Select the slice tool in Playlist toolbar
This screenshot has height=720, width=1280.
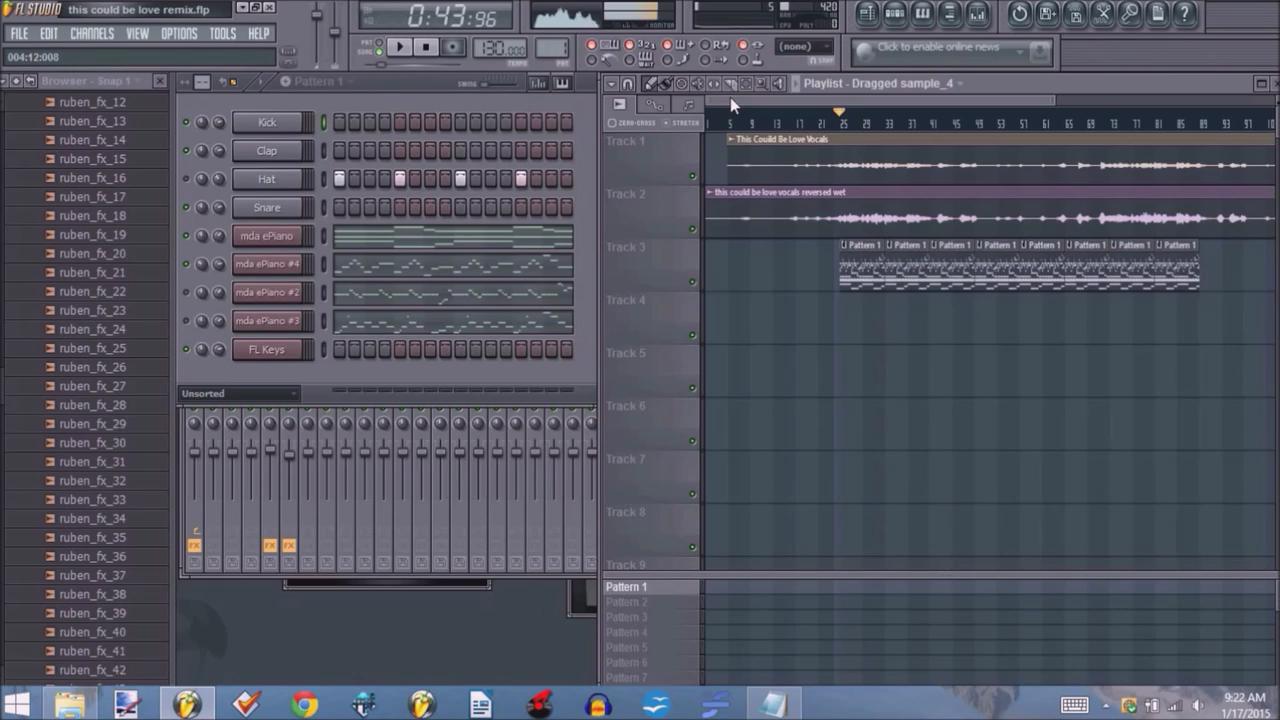click(x=729, y=84)
